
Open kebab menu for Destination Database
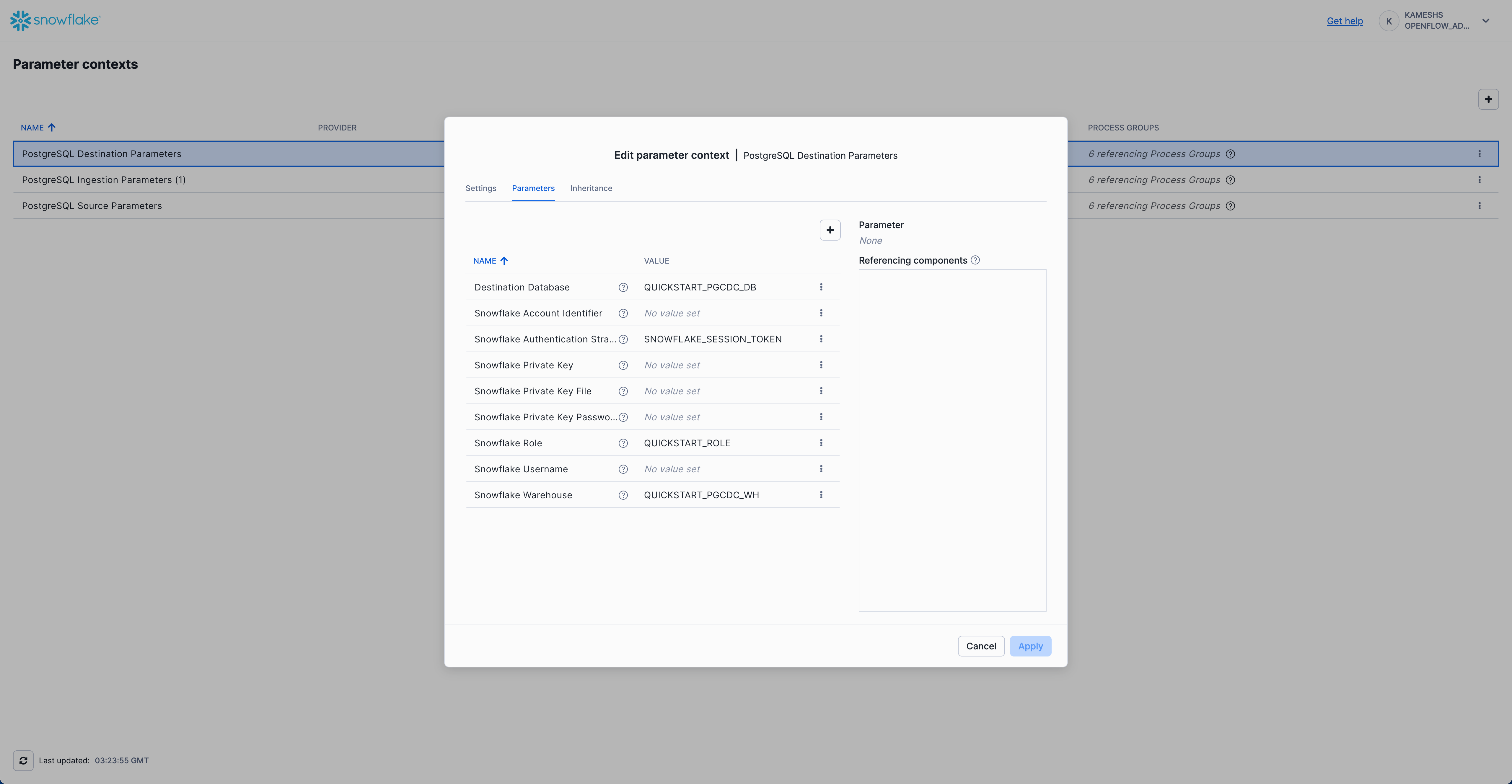click(x=821, y=287)
